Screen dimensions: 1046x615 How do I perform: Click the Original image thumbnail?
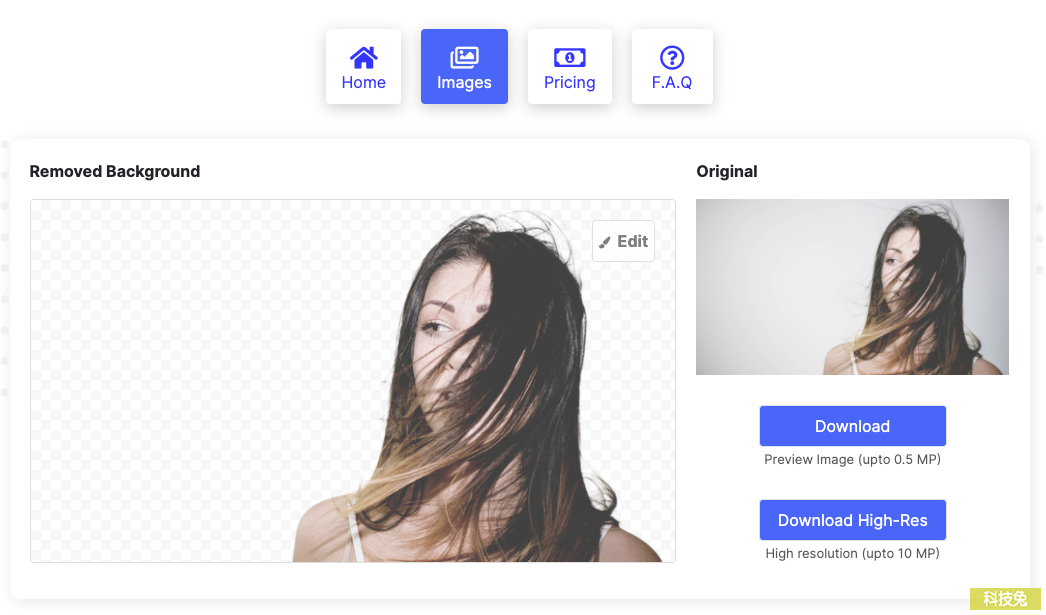coord(852,287)
